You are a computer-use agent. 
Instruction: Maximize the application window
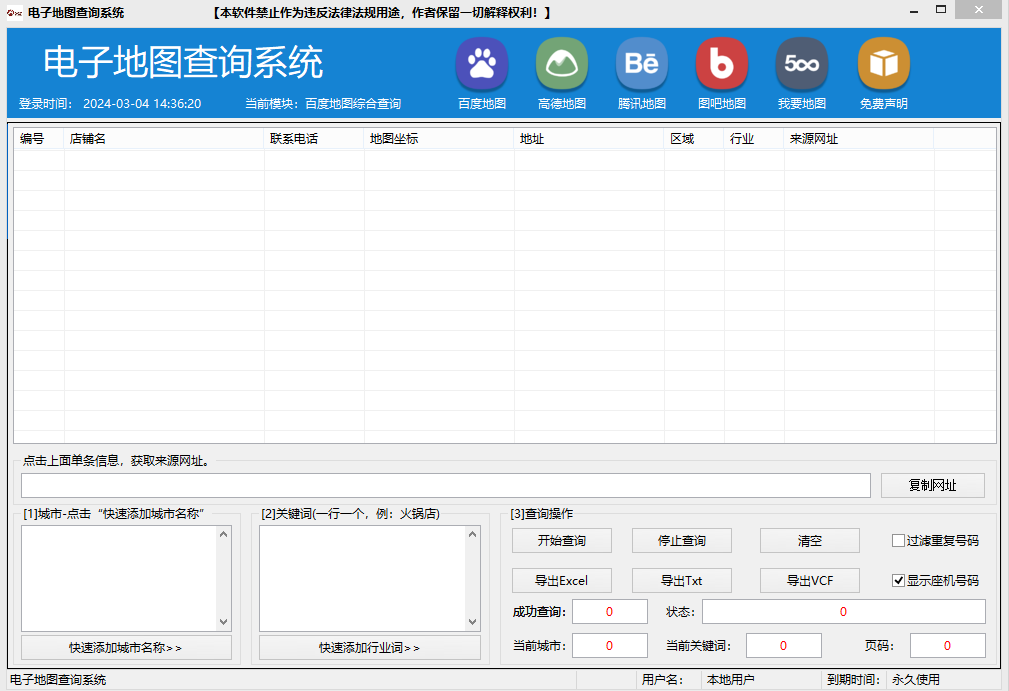pos(941,10)
